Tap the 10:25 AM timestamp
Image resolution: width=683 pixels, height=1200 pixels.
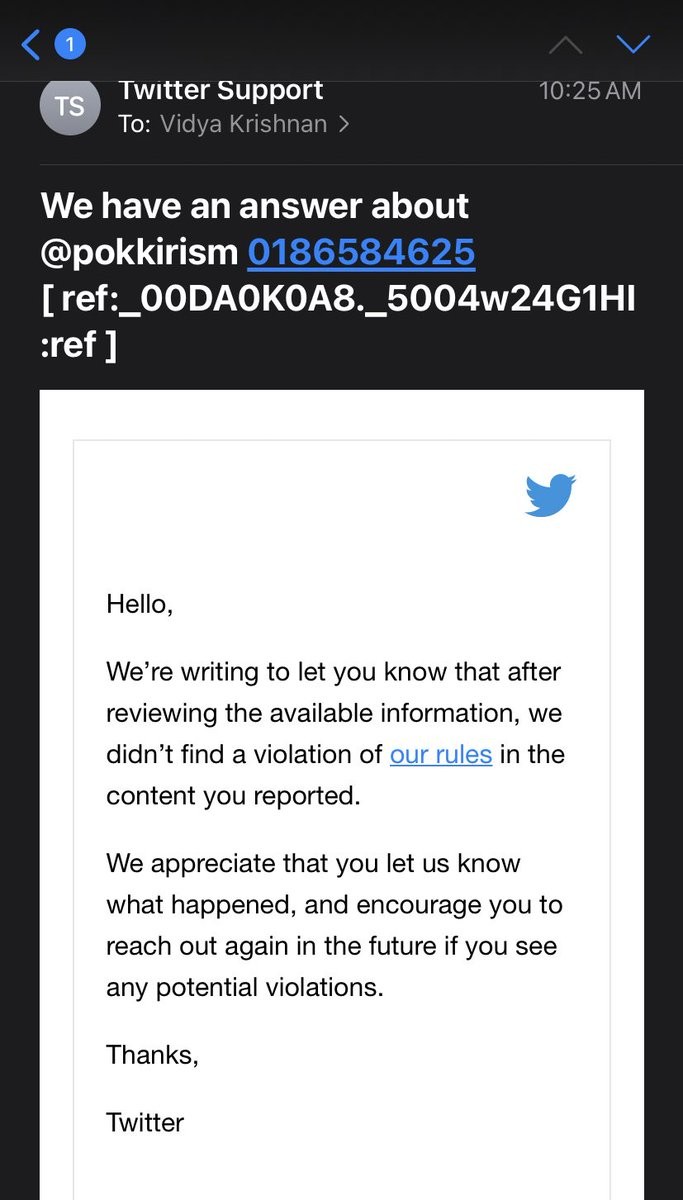coord(589,91)
